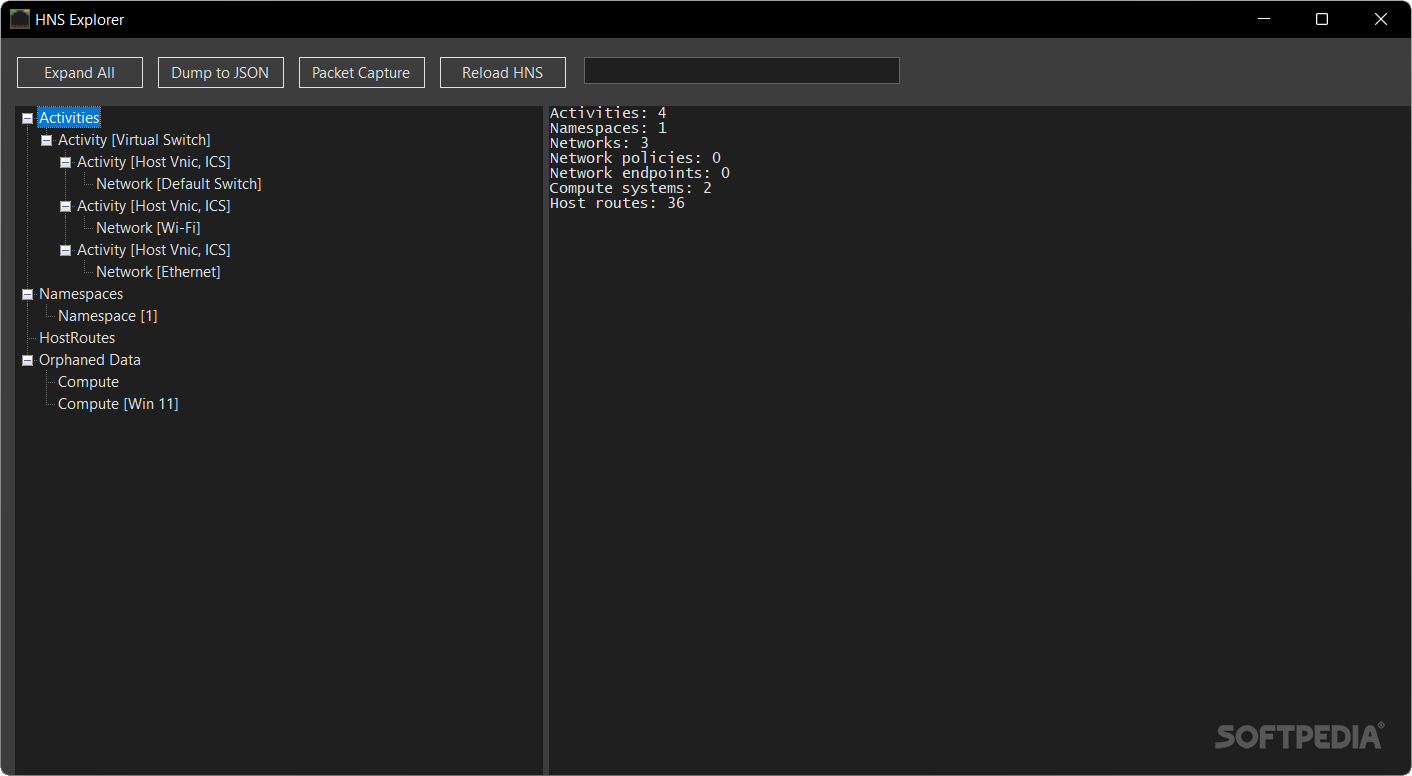Start Packet Capture
Screen dimensions: 1412x776
click(x=361, y=72)
